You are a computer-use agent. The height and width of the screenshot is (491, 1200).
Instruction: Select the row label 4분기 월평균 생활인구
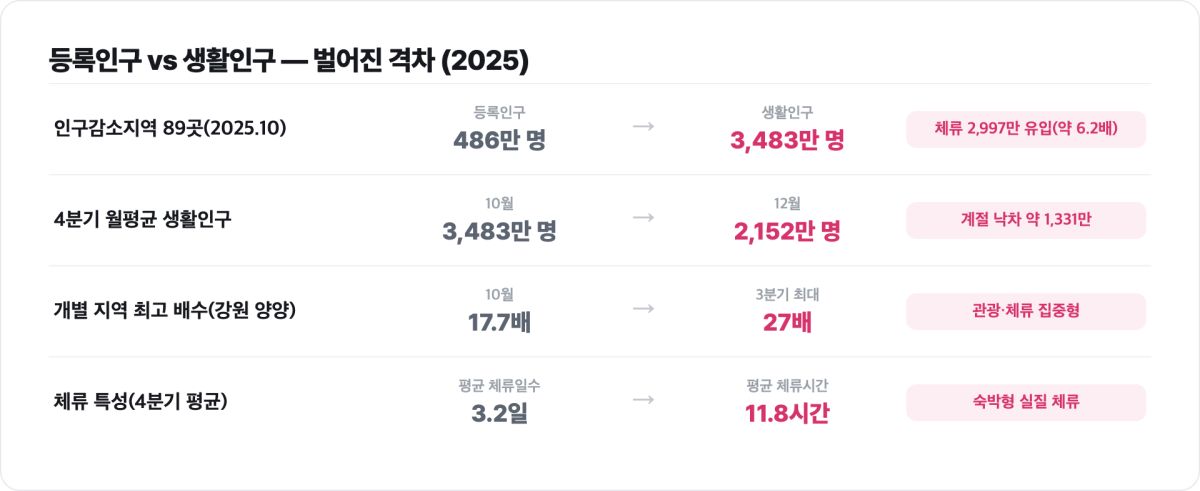142,220
